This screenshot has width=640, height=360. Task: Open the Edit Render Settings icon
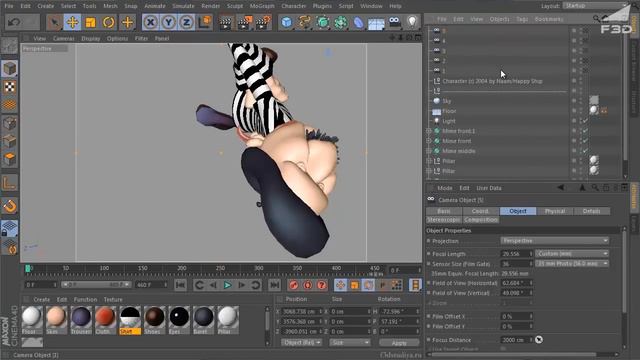coord(263,22)
